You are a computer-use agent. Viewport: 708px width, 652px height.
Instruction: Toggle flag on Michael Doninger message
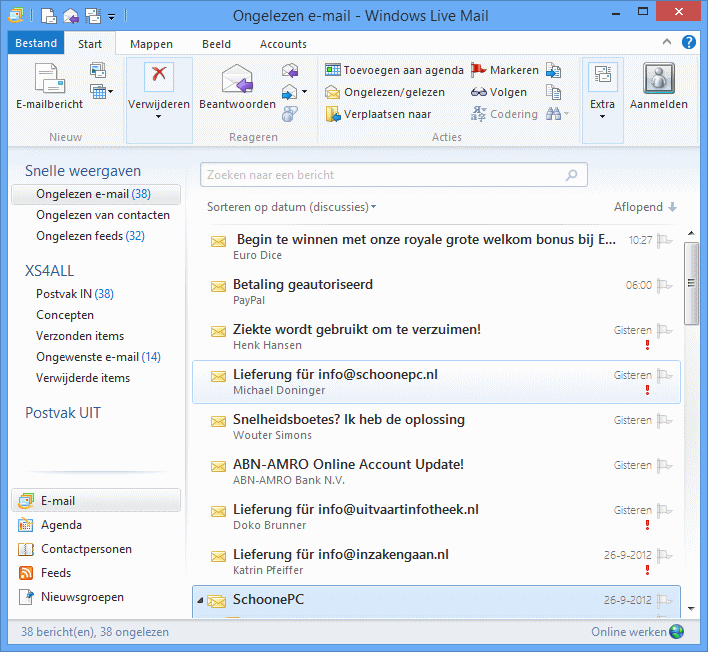coord(664,375)
